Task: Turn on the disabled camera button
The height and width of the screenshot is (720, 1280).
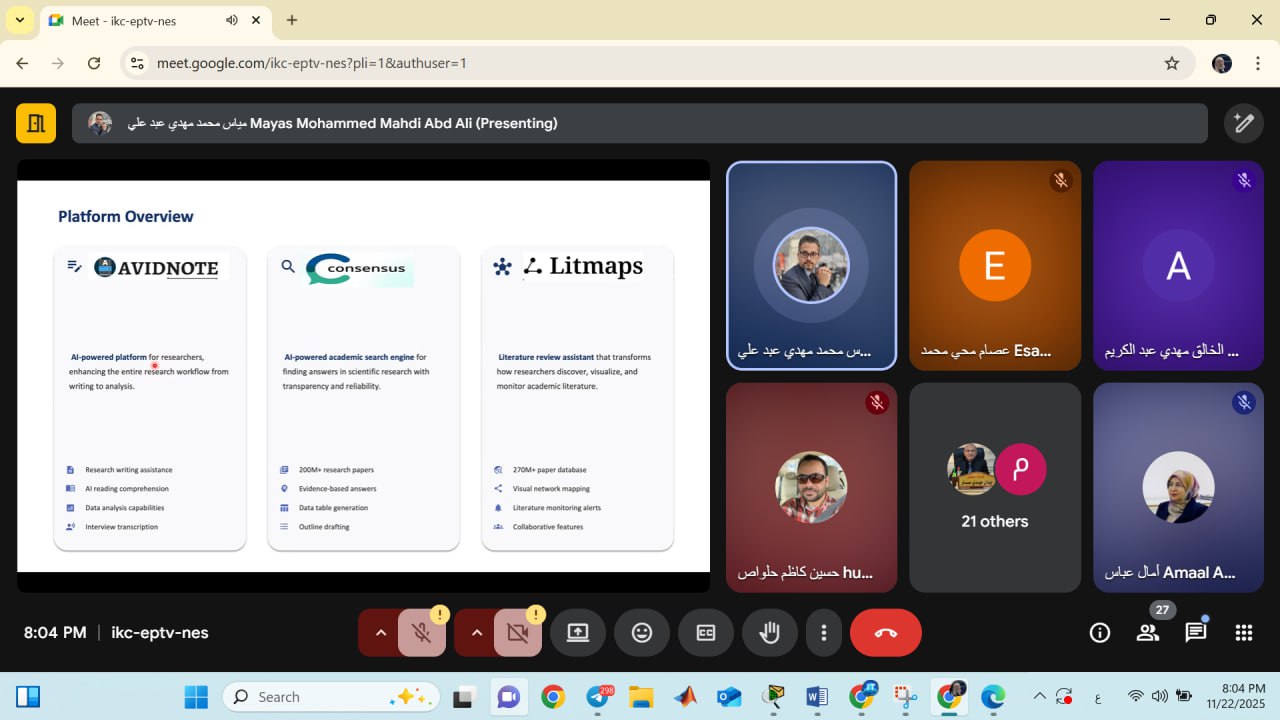Action: (x=517, y=632)
